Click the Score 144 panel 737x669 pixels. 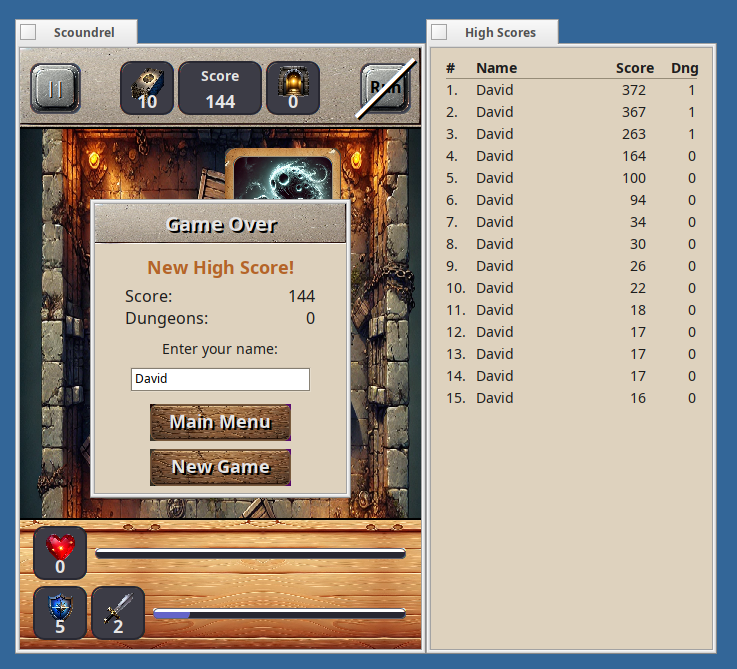click(x=220, y=88)
